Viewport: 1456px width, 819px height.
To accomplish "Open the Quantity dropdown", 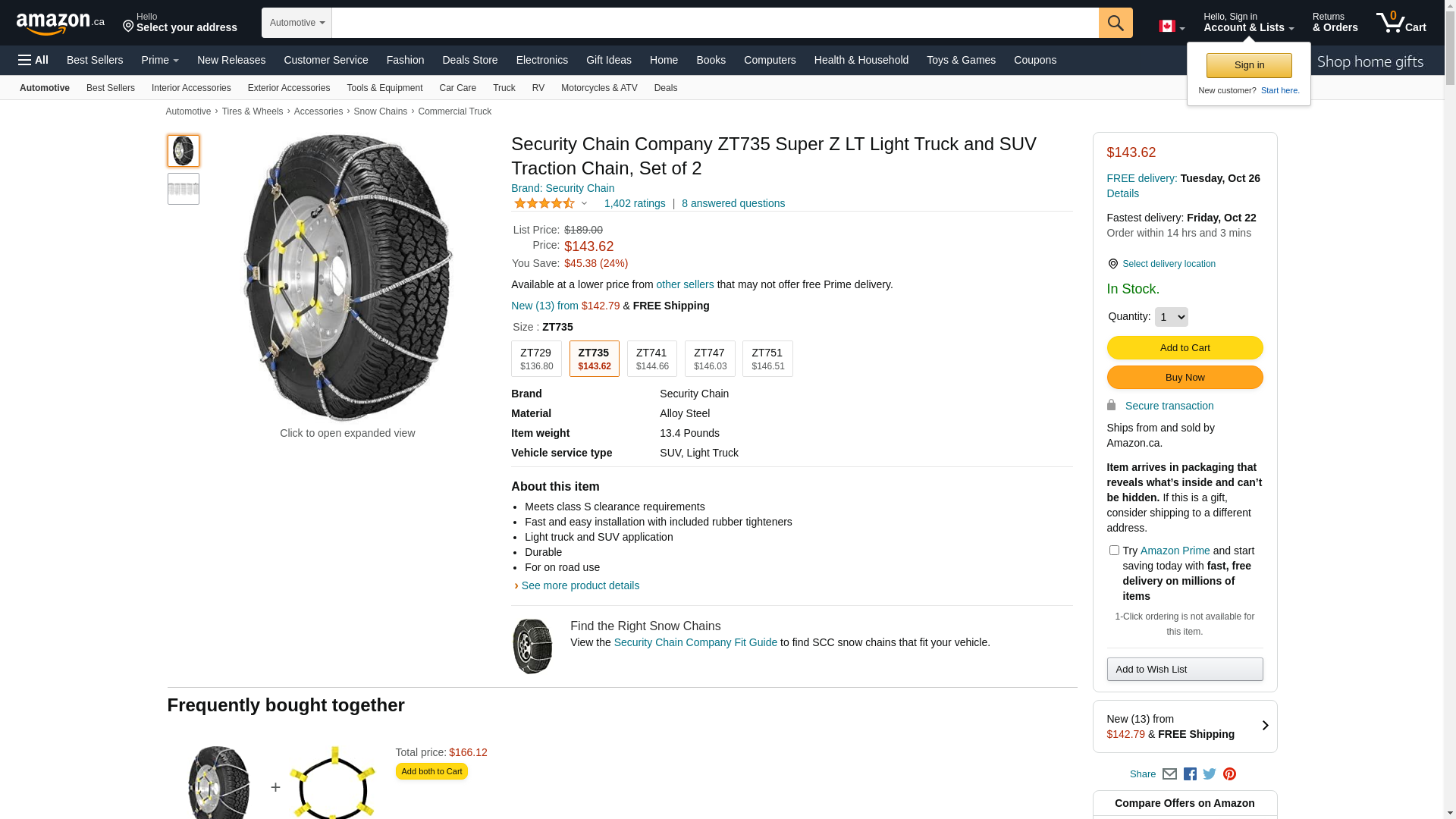I will tap(1171, 317).
